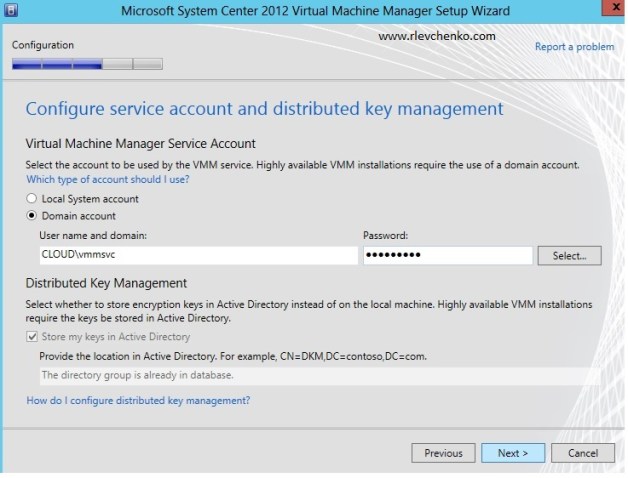Click the 'User name and domain:' label
The image size is (628, 478).
click(x=93, y=236)
